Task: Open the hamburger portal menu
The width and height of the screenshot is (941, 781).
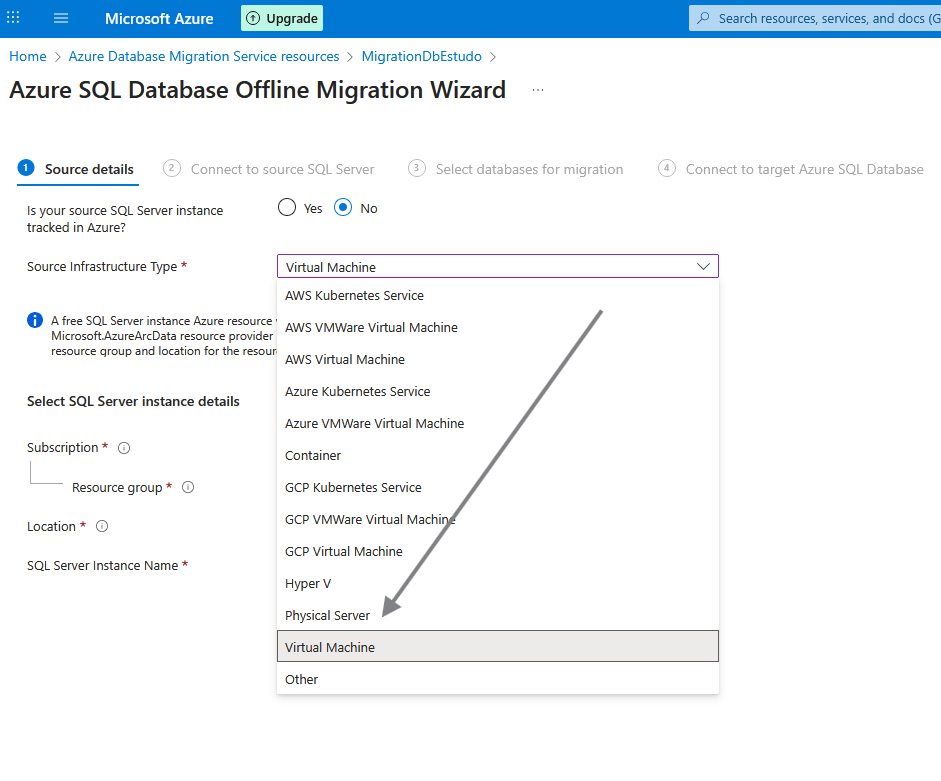Action: coord(61,18)
